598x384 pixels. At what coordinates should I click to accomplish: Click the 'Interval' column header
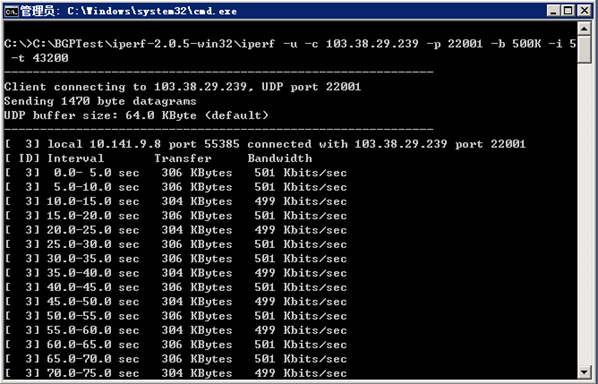tap(75, 159)
